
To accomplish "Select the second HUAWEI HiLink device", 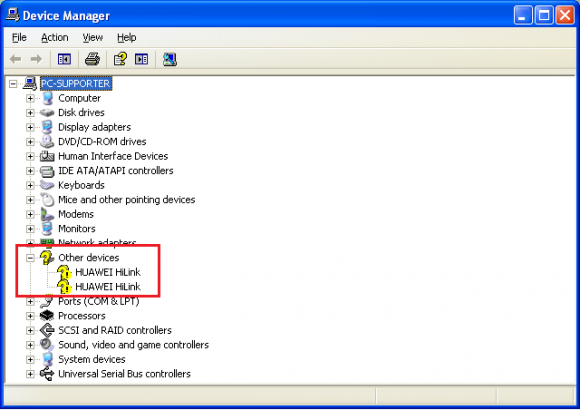I will [x=108, y=287].
